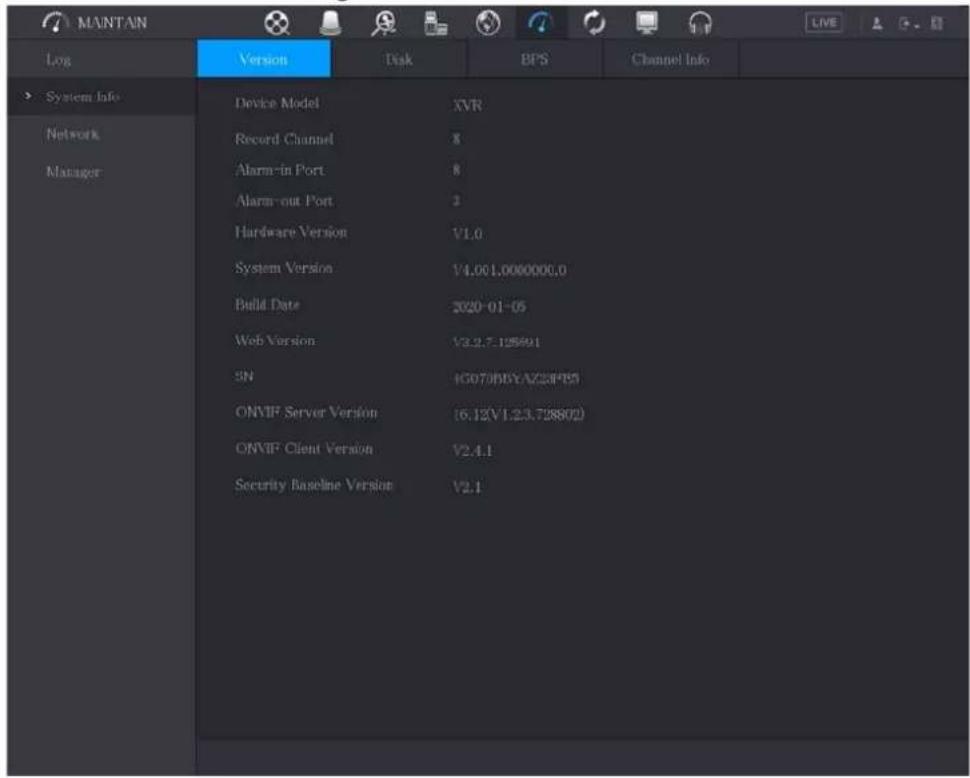Click the MAINTAIN title text
Image resolution: width=970 pixels, height=778 pixels.
point(112,23)
